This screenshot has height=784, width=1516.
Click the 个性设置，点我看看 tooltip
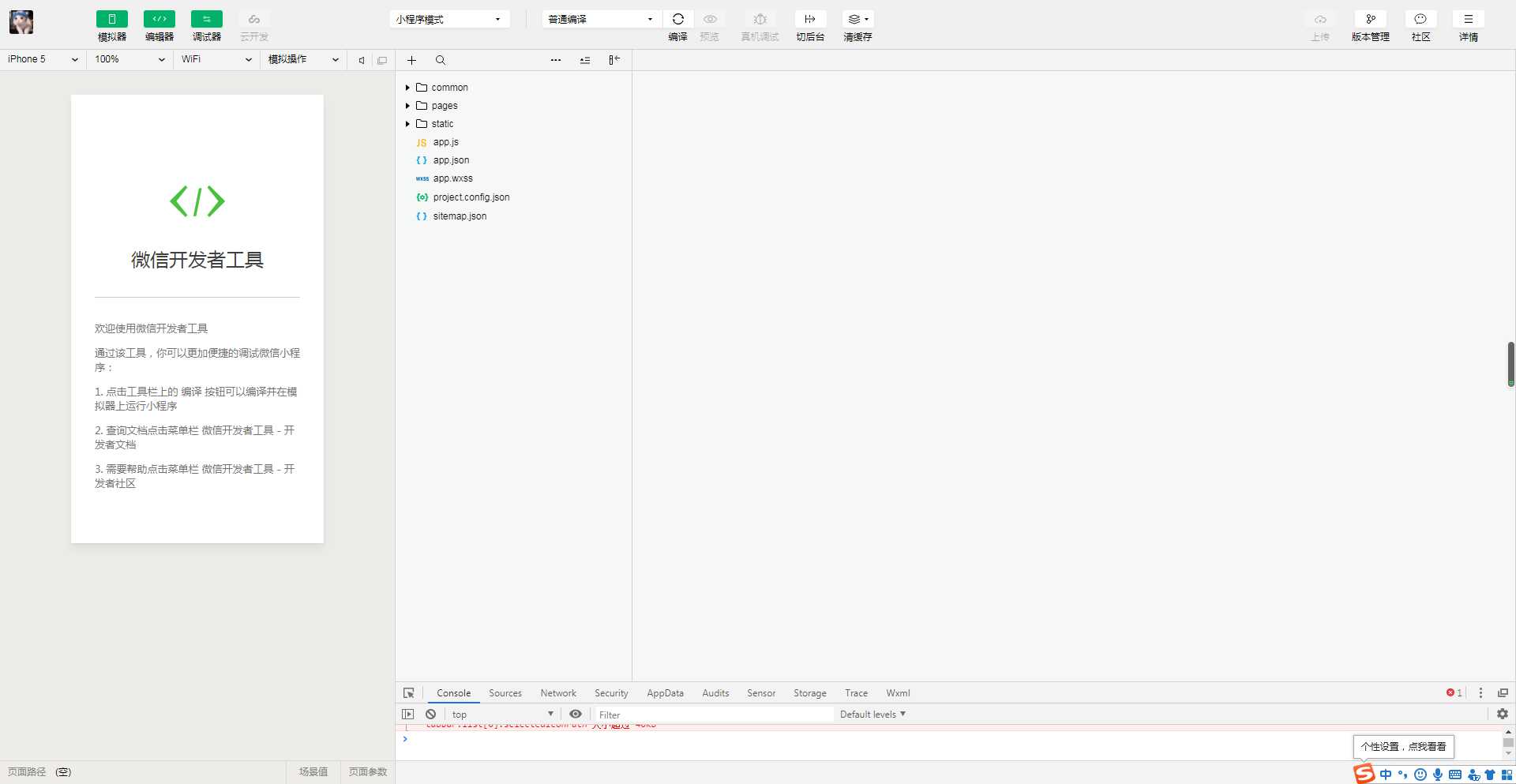[1403, 746]
